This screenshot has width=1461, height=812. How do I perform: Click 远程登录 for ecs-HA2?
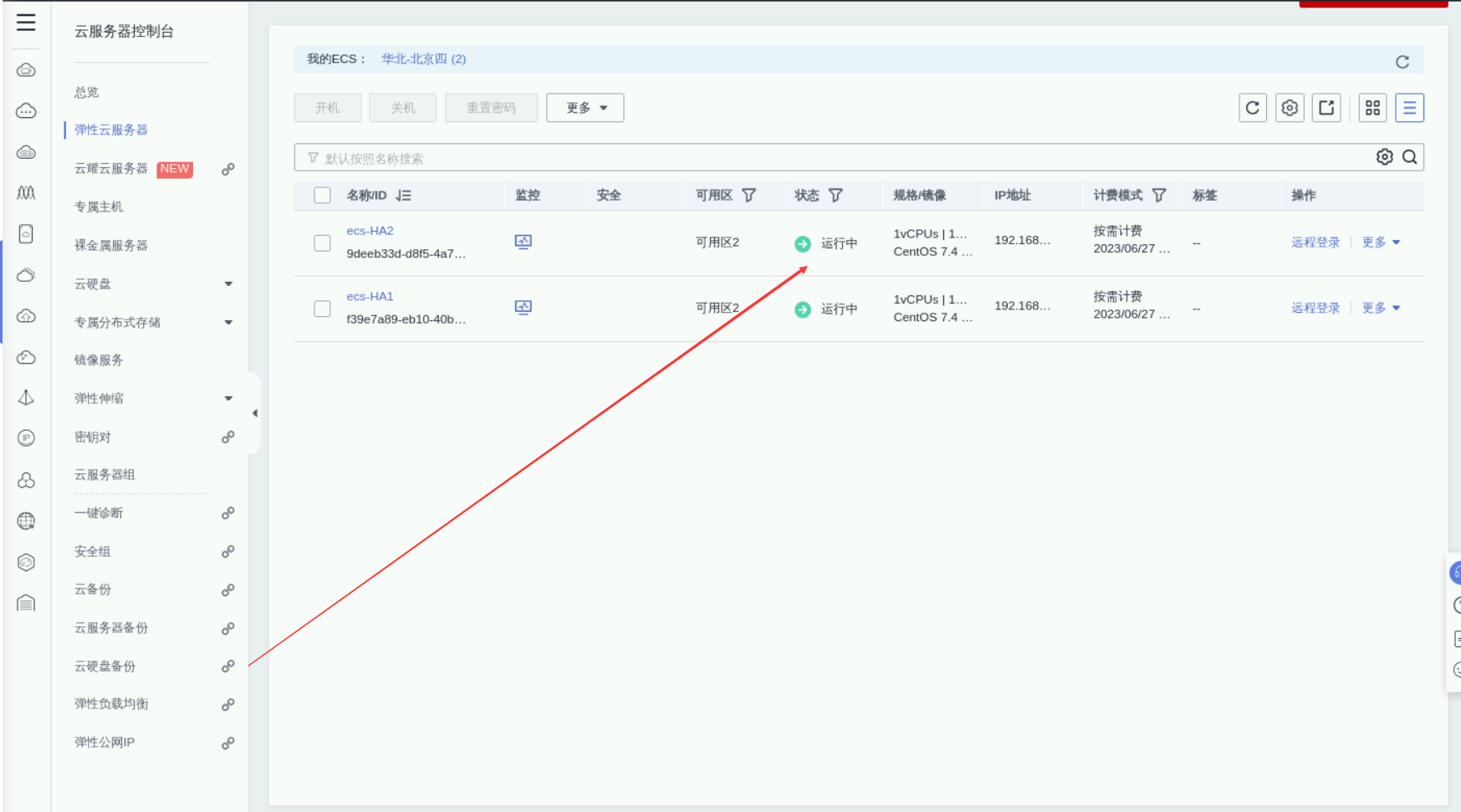point(1315,243)
